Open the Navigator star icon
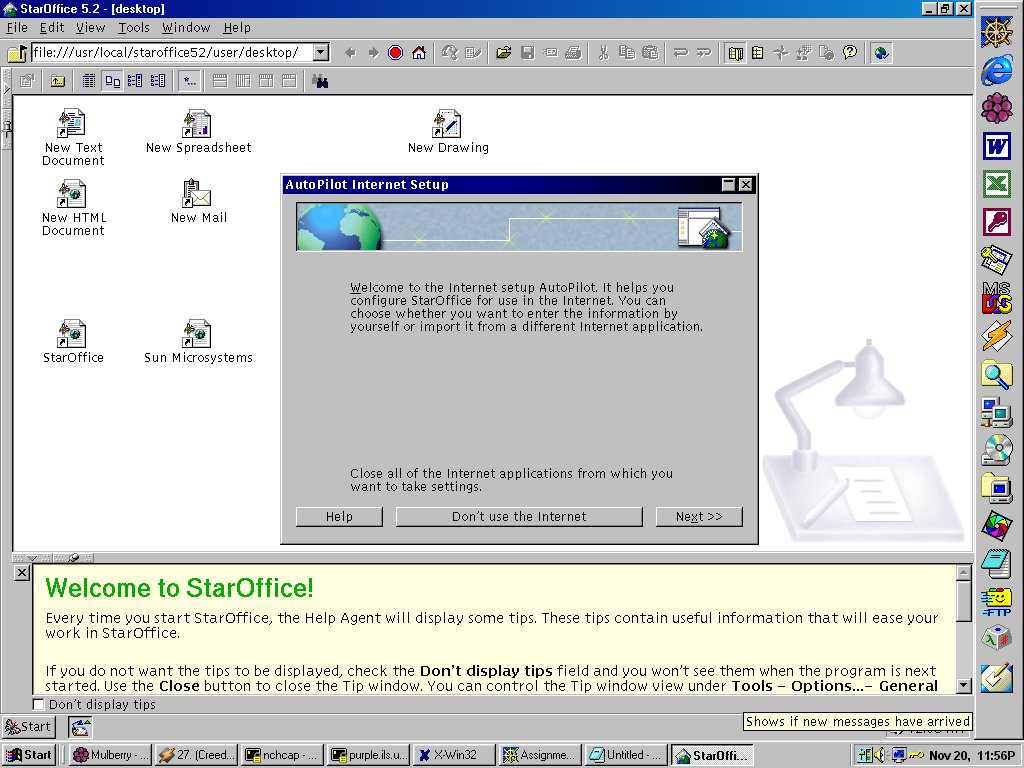1024x768 pixels. 781,53
